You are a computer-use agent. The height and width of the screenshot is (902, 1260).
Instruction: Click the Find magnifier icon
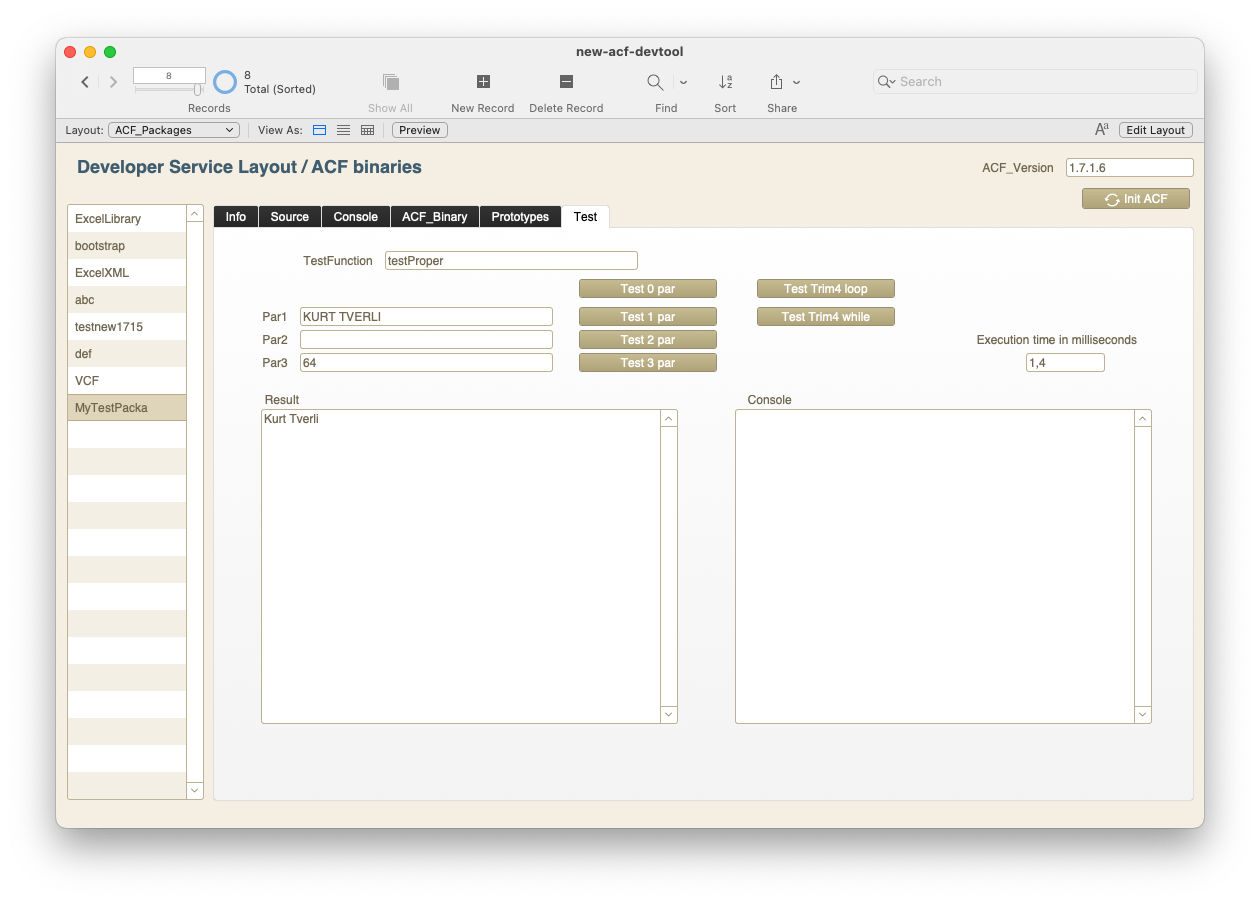(x=655, y=82)
